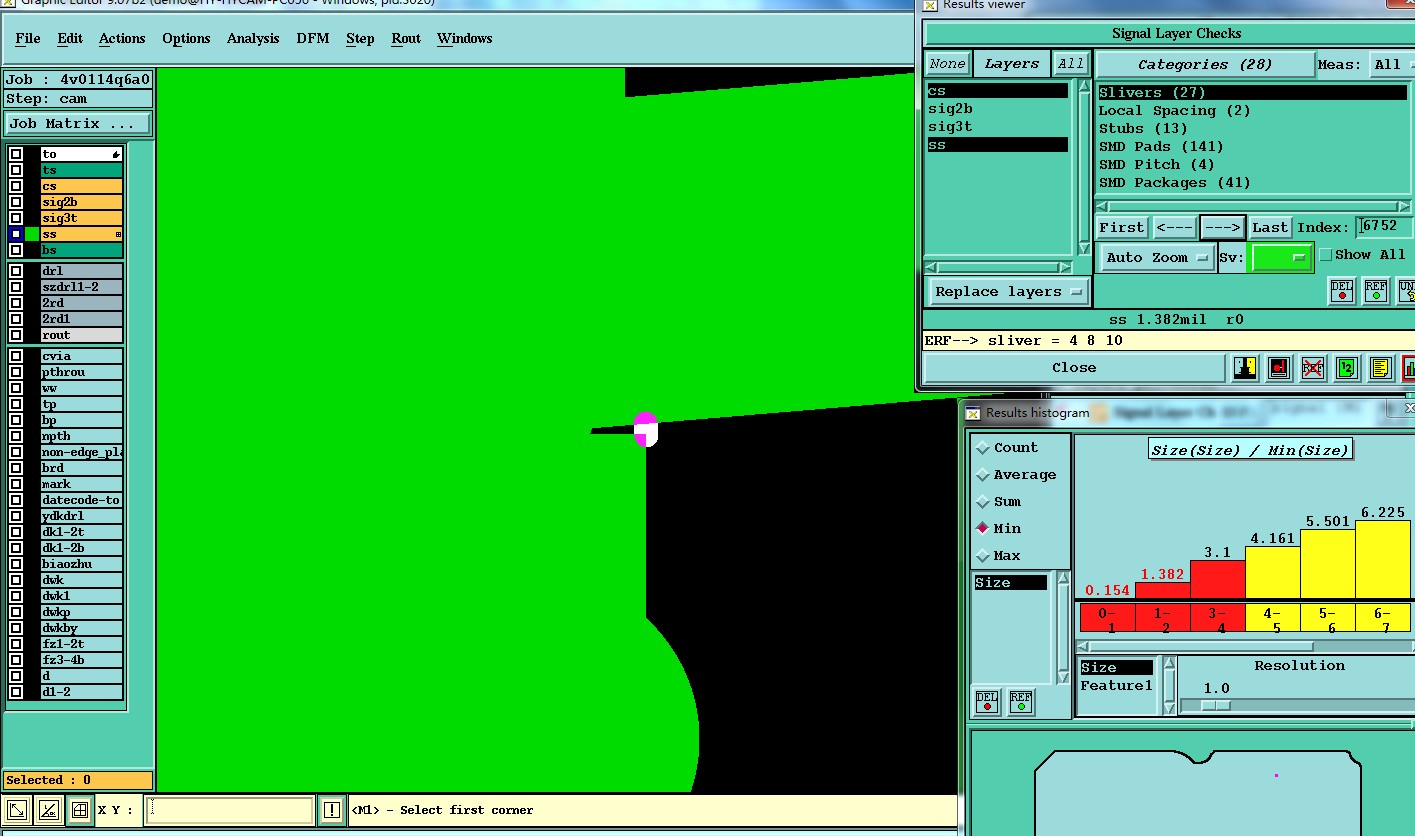Click the DEL icon in Results histogram

987,702
